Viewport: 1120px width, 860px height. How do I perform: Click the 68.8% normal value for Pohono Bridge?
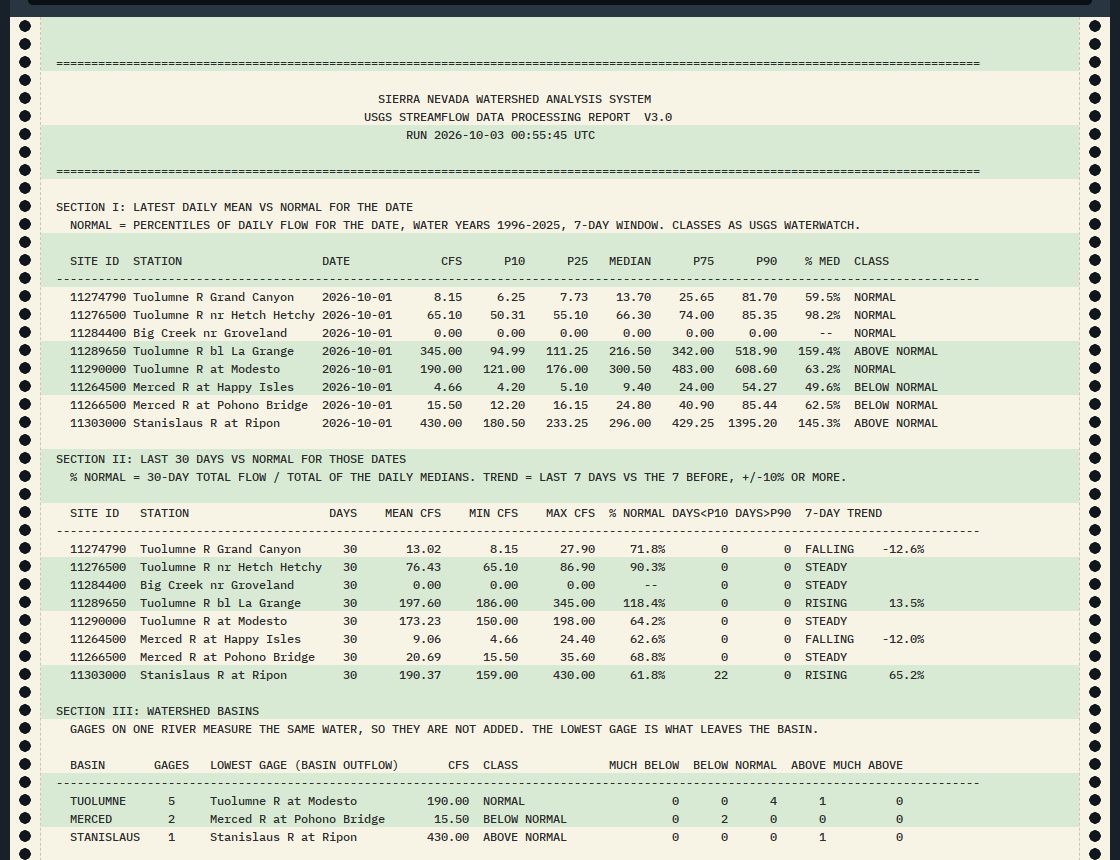(648, 657)
